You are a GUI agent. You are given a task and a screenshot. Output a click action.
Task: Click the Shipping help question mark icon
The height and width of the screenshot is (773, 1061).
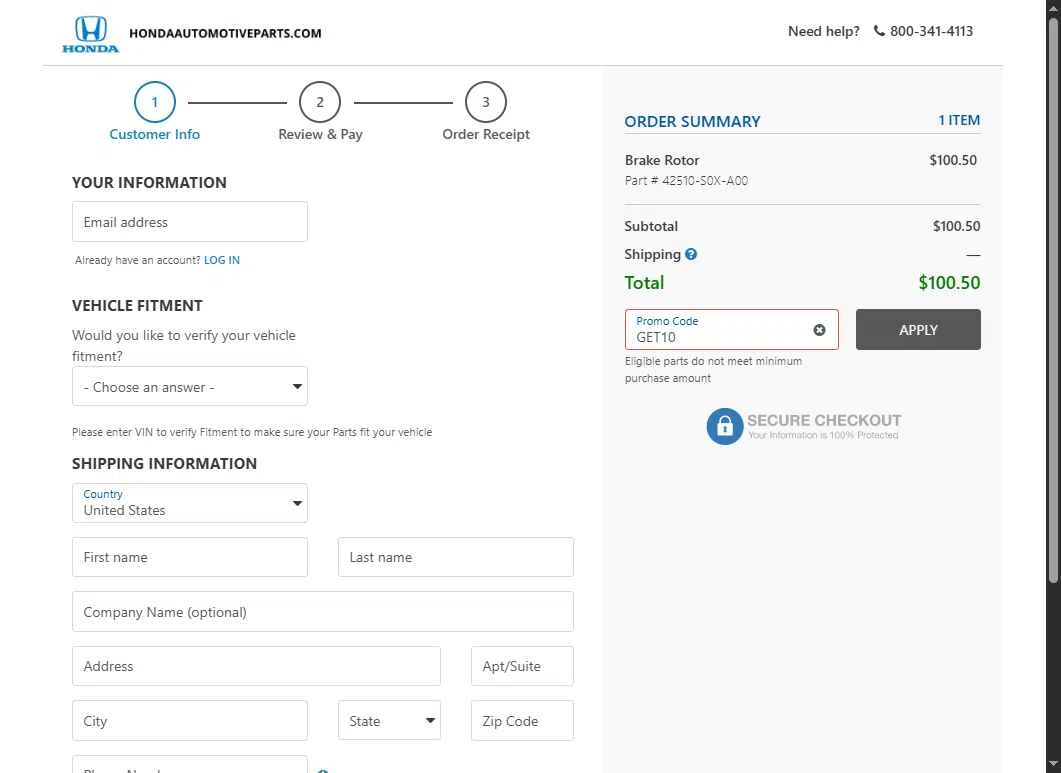tap(691, 255)
